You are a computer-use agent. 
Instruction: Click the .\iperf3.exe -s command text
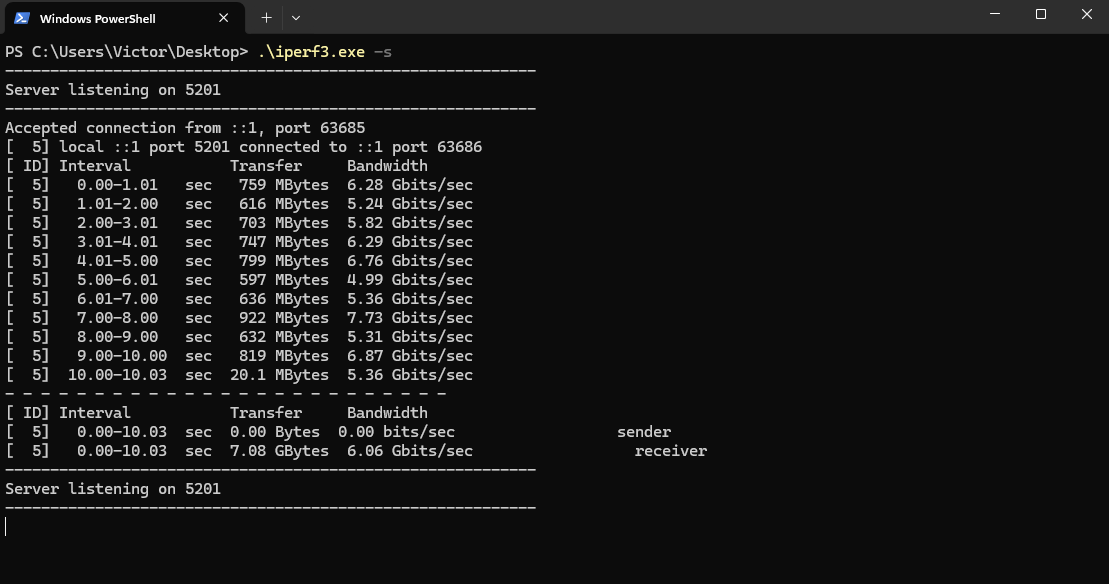pyautogui.click(x=324, y=52)
